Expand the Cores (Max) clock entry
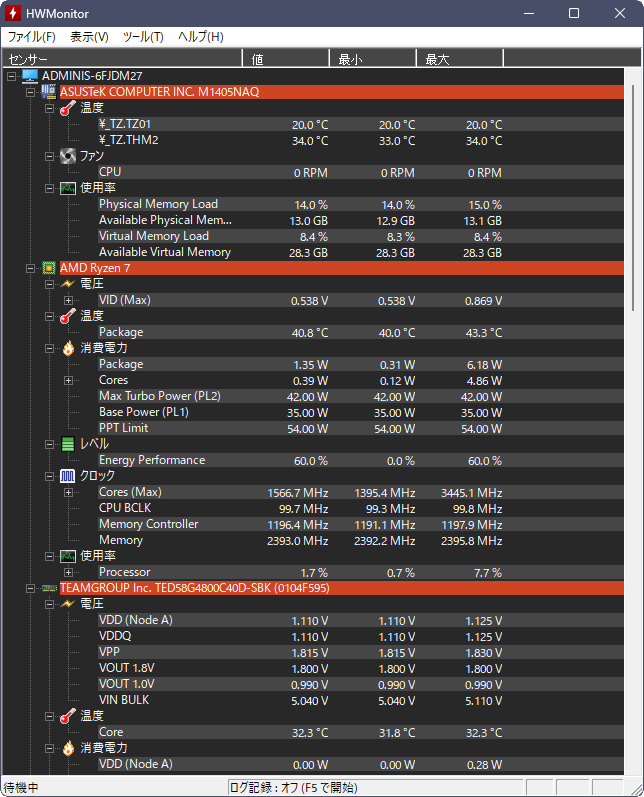The height and width of the screenshot is (797, 644). coord(69,493)
